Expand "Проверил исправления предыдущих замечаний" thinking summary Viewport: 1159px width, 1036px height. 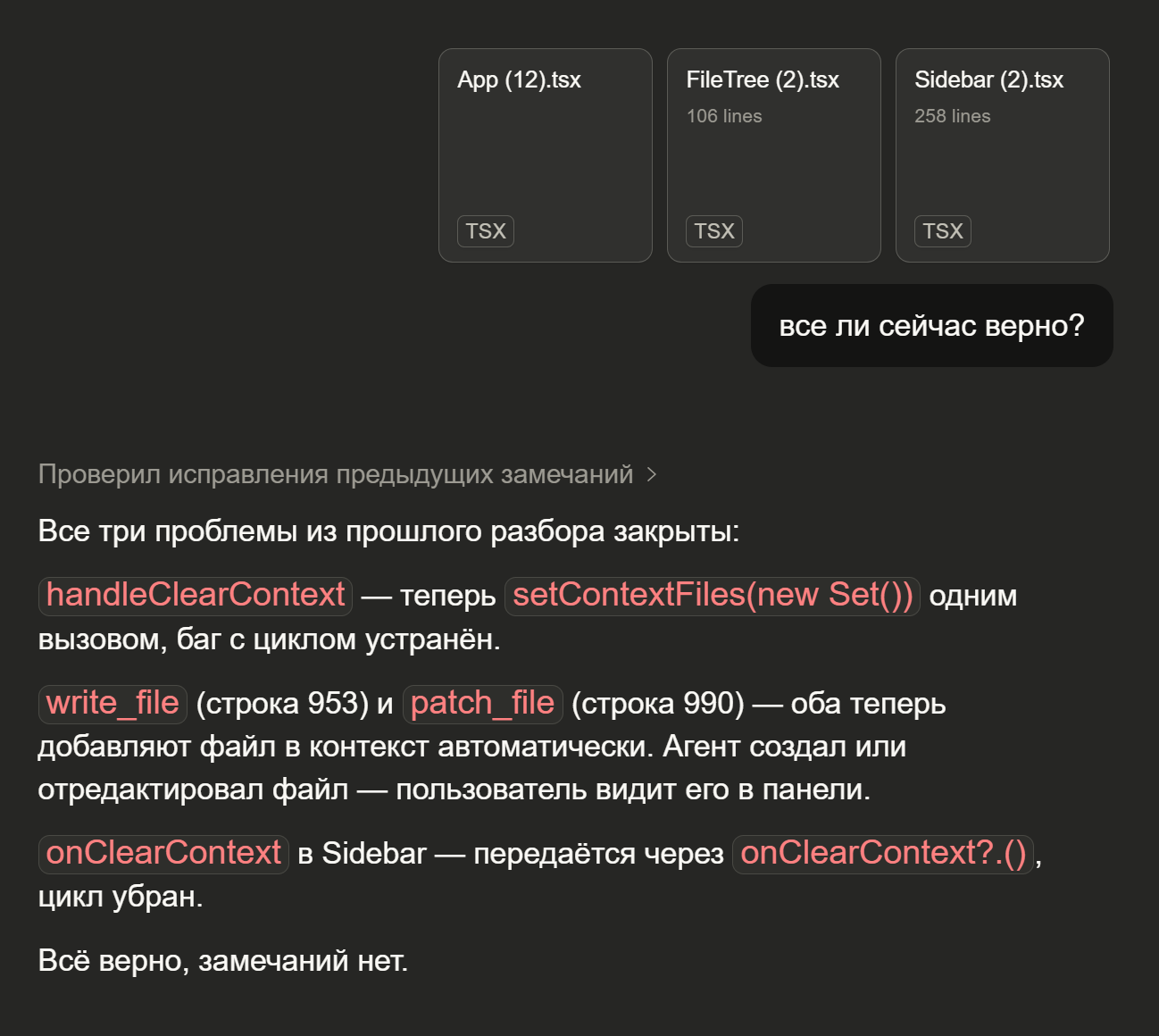point(336,474)
